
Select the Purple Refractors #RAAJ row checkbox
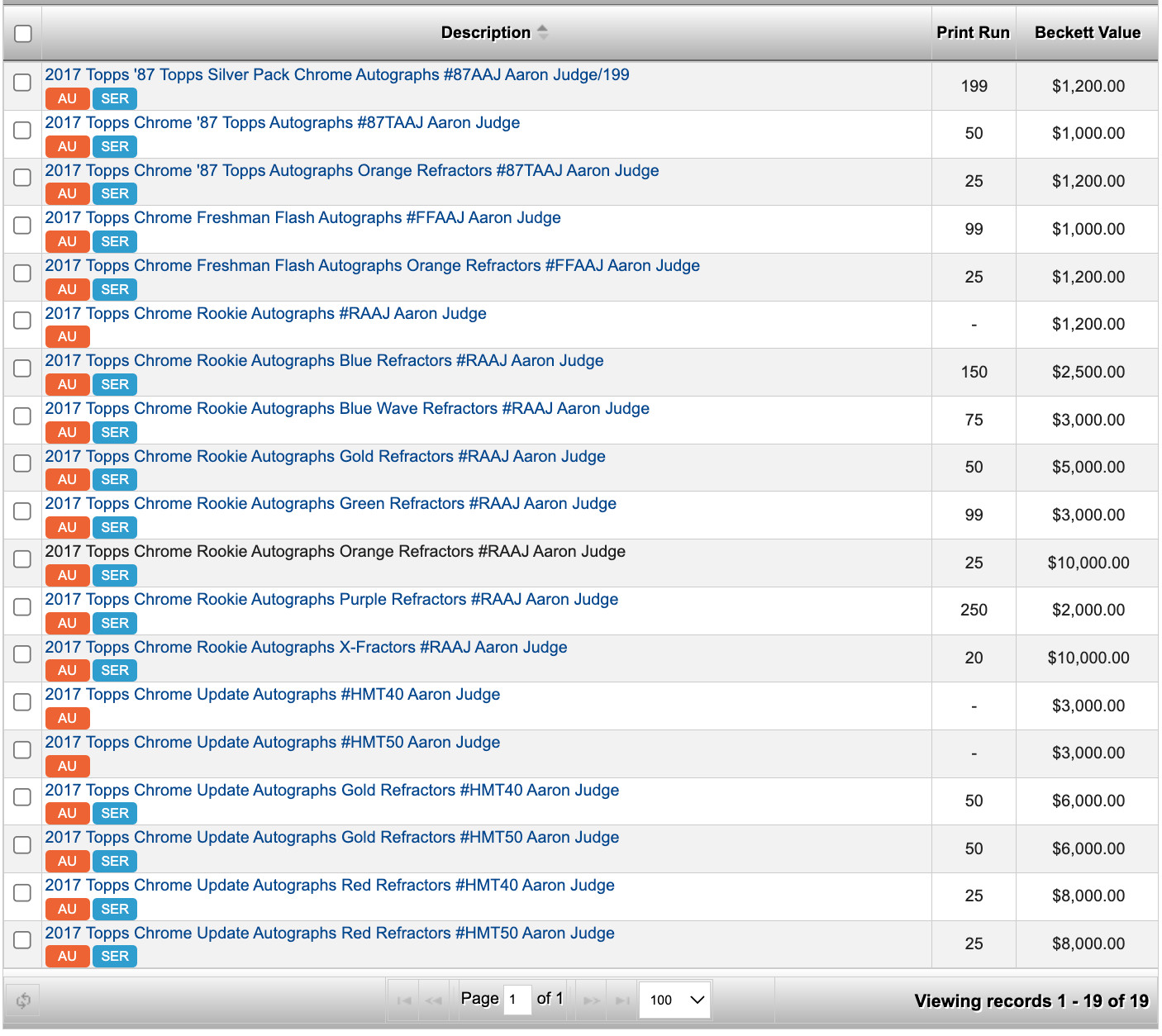coord(22,606)
